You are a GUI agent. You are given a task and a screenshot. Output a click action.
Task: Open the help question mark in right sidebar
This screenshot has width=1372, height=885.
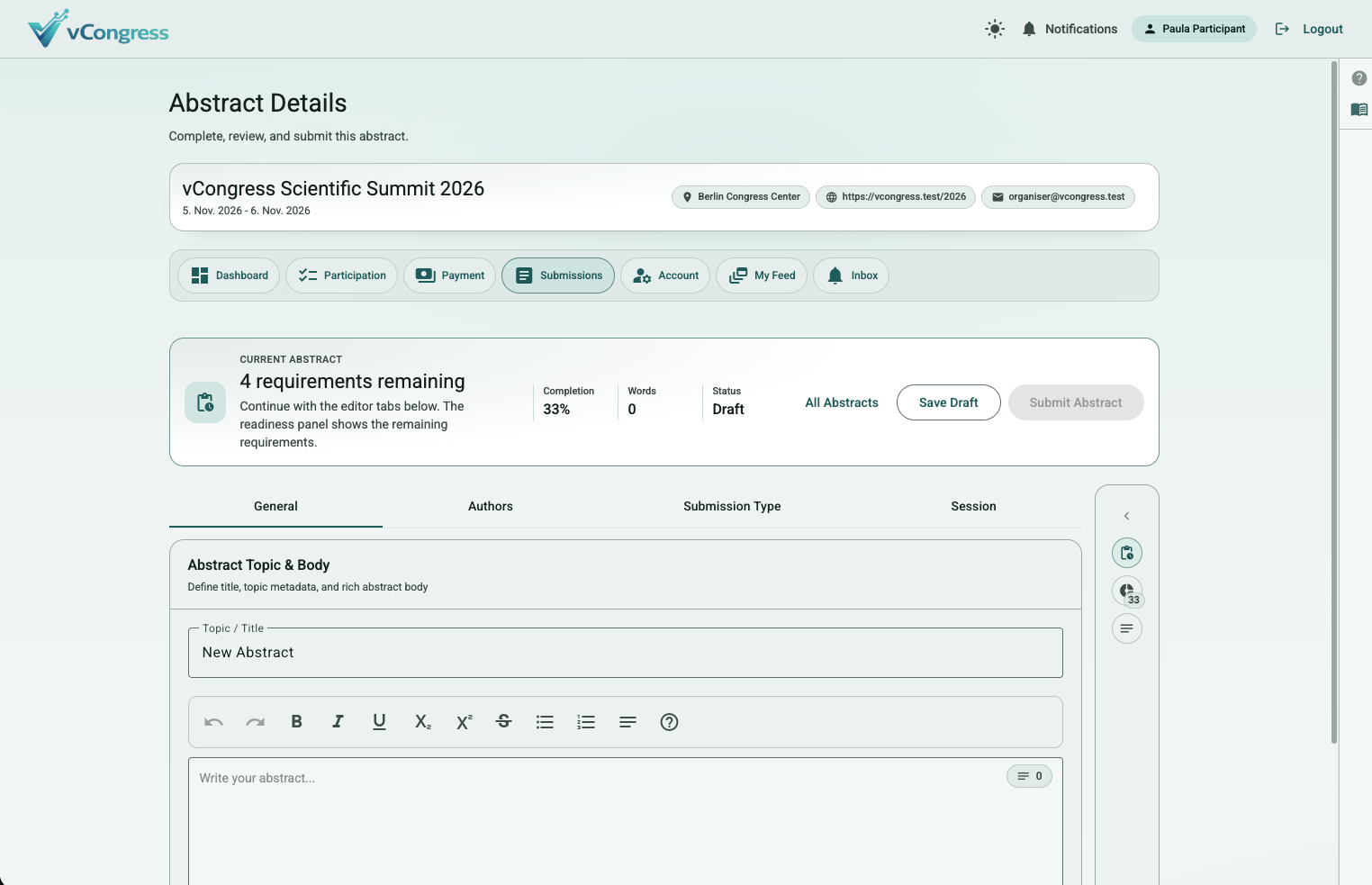[x=1359, y=78]
